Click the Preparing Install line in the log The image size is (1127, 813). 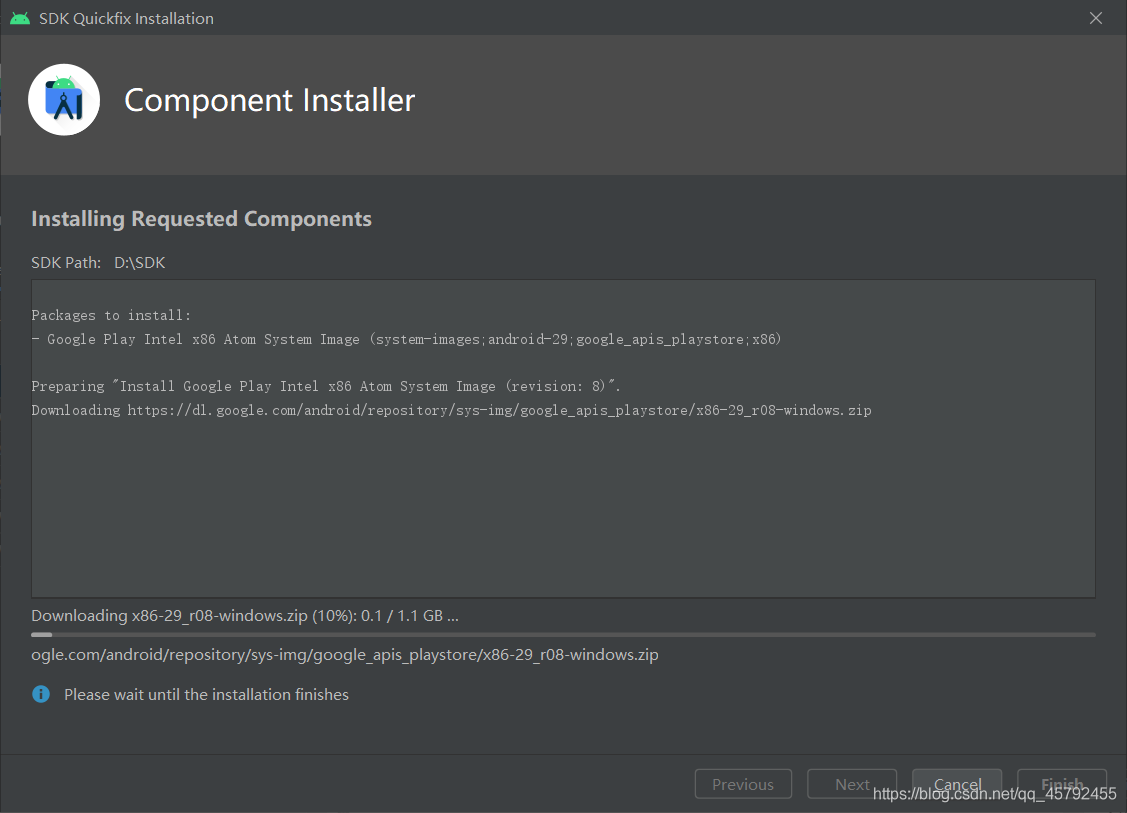[x=326, y=386]
